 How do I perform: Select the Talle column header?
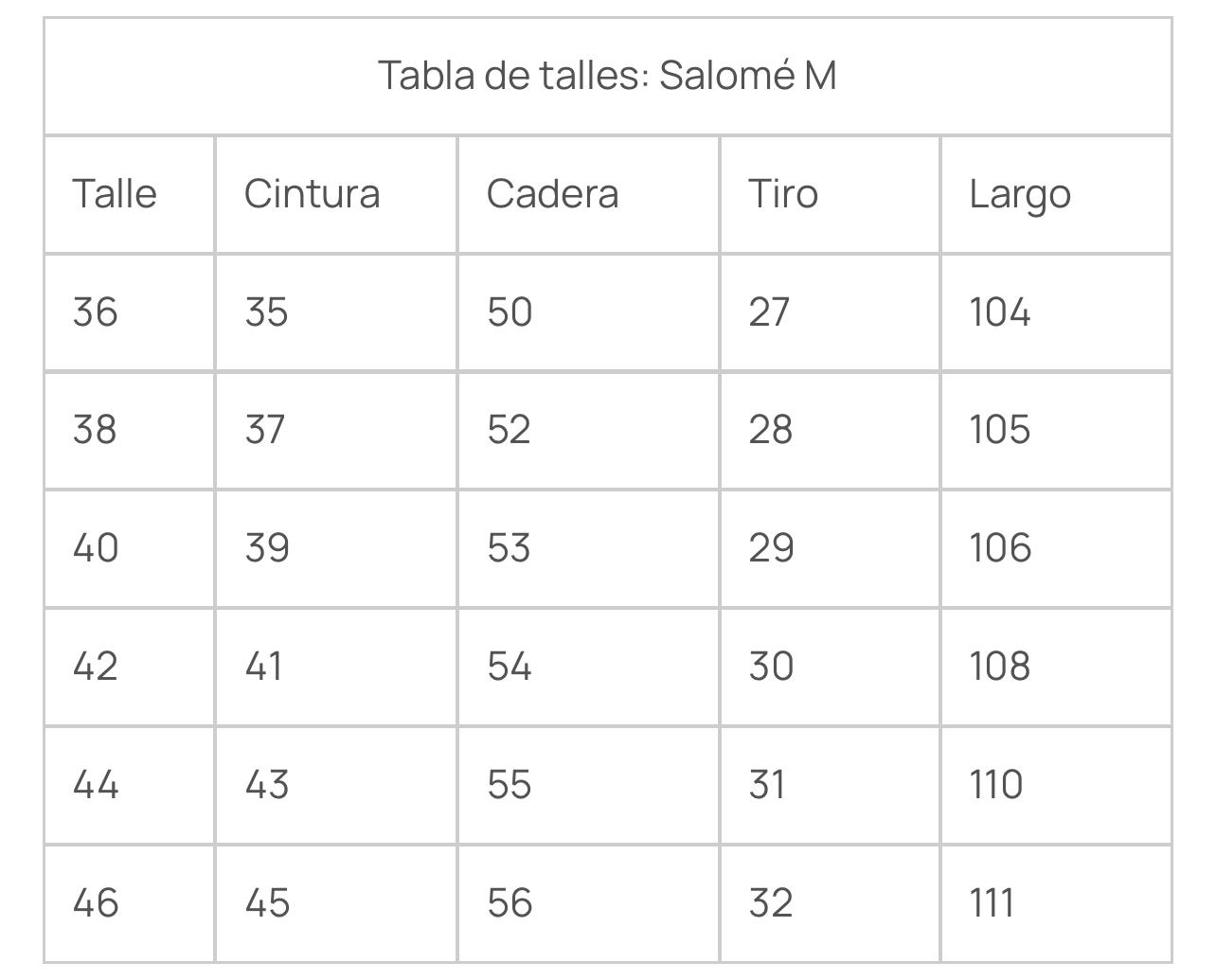(x=115, y=194)
